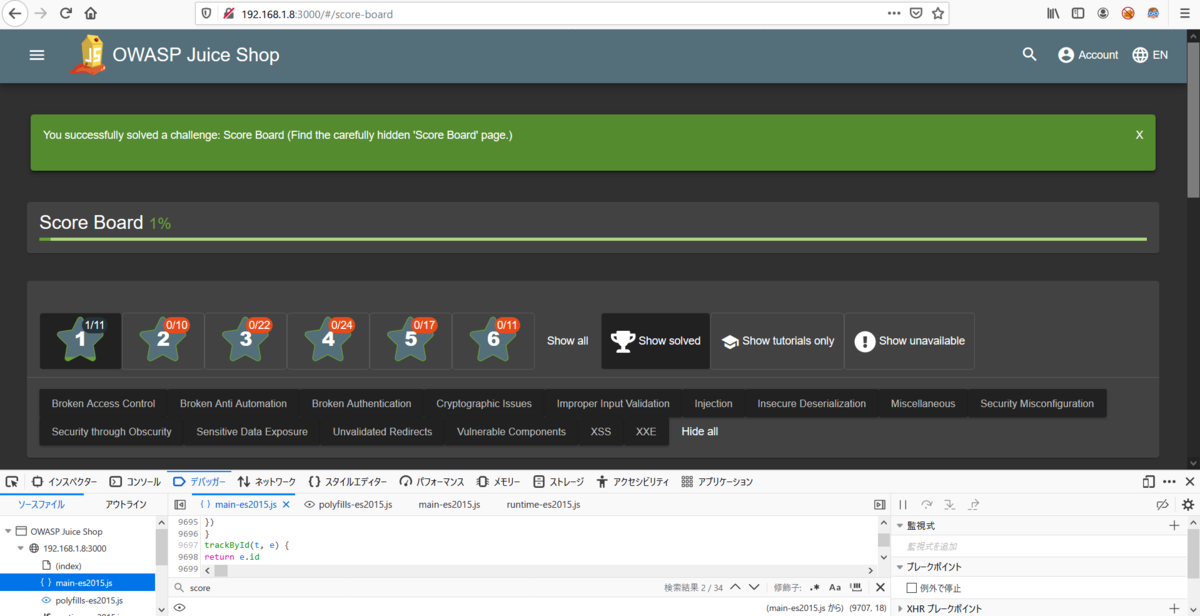Image resolution: width=1200 pixels, height=616 pixels.
Task: Open devtools three-dot options menu
Action: 1169,481
